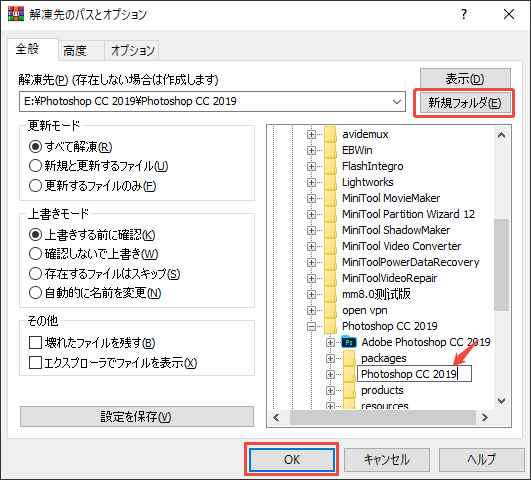Click the folder tree scroll-up arrow
This screenshot has width=531, height=480.
[501, 135]
